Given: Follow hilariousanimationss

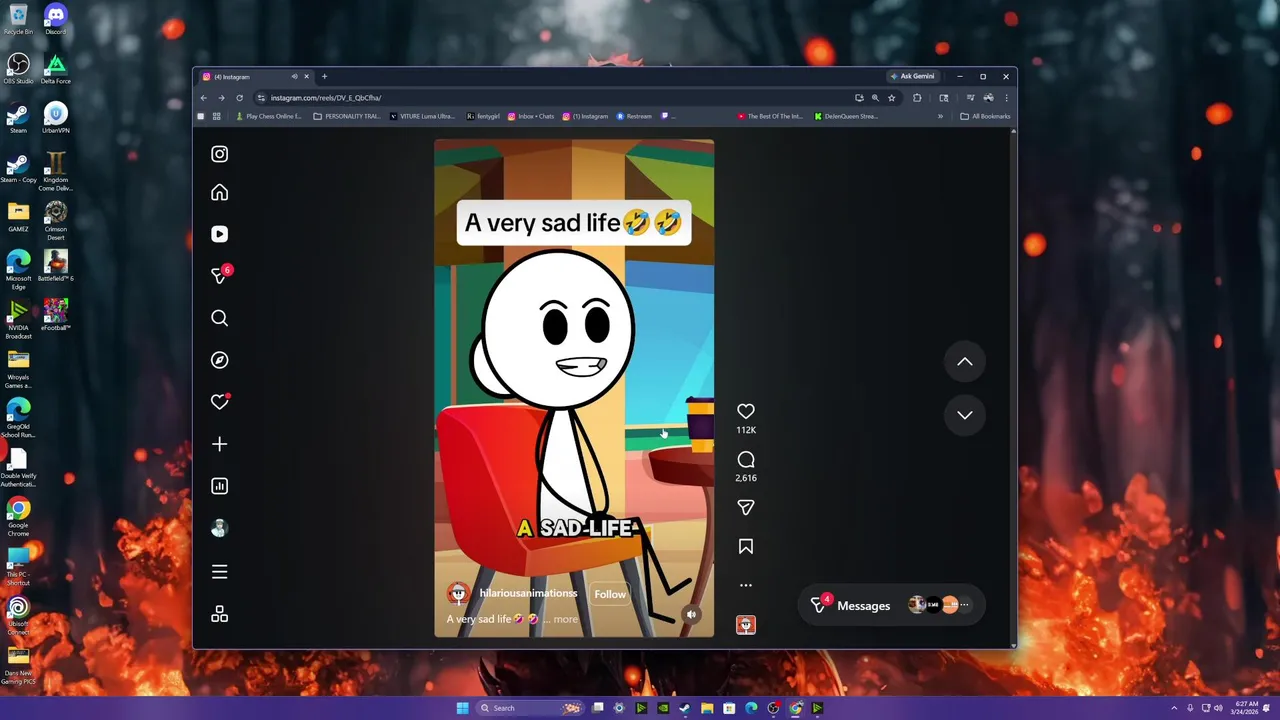Looking at the screenshot, I should tap(610, 594).
